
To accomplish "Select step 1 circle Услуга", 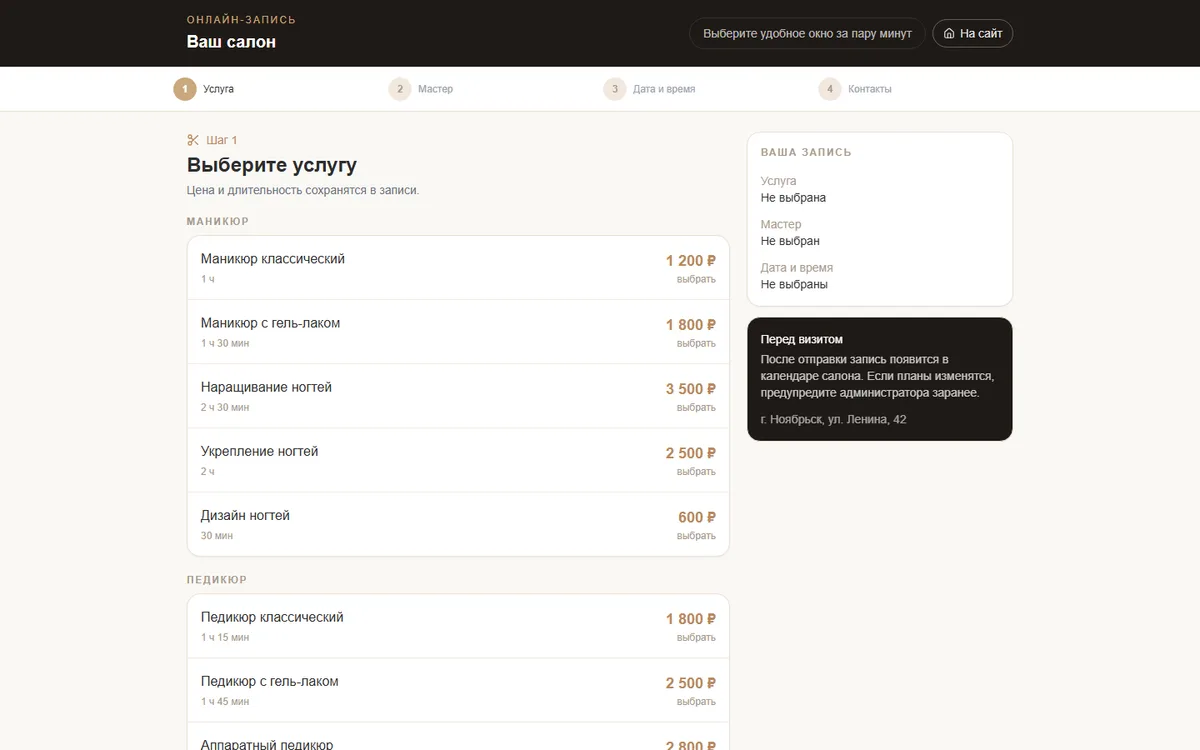I will click(185, 89).
